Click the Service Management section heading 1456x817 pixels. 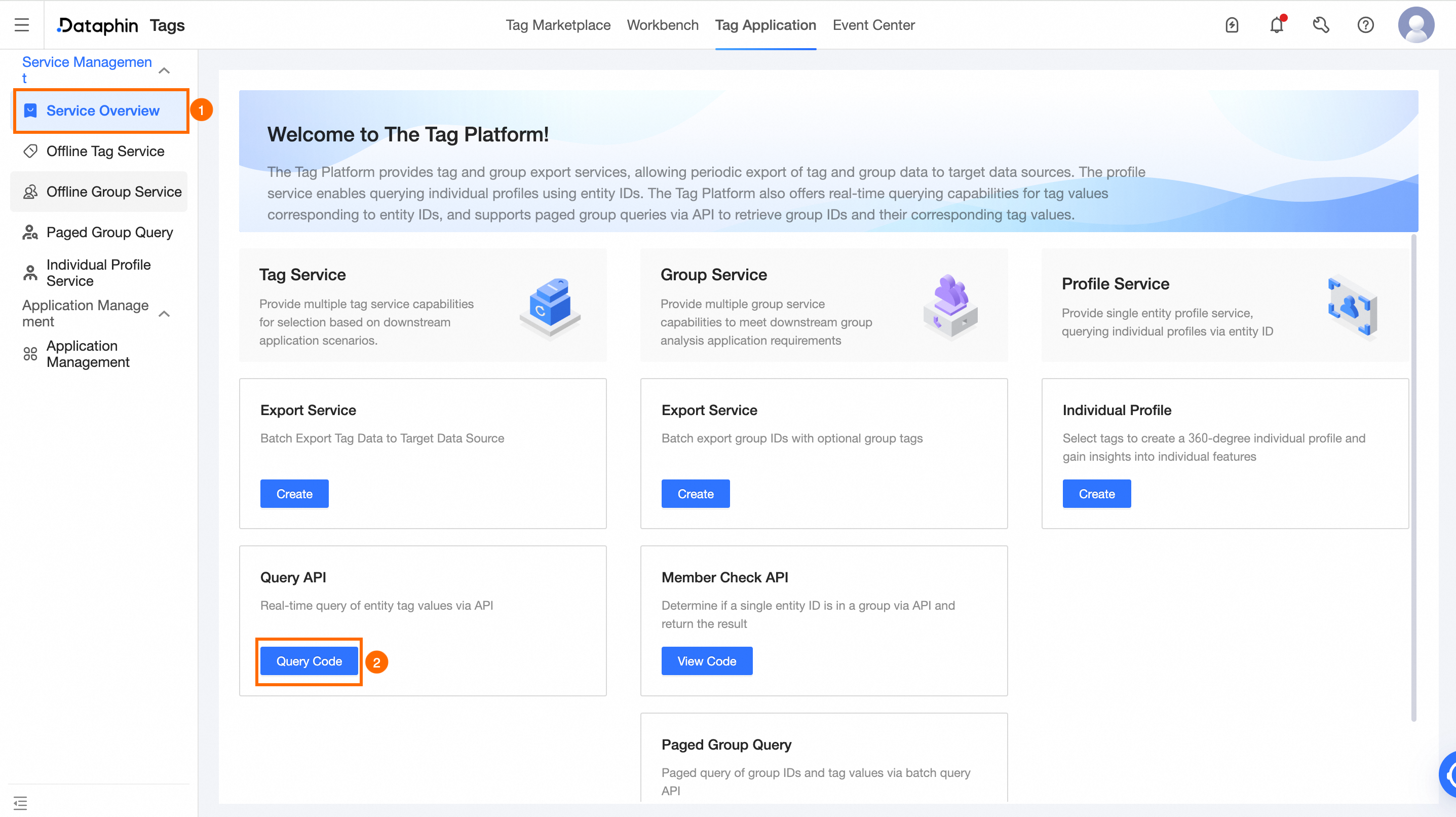coord(87,70)
